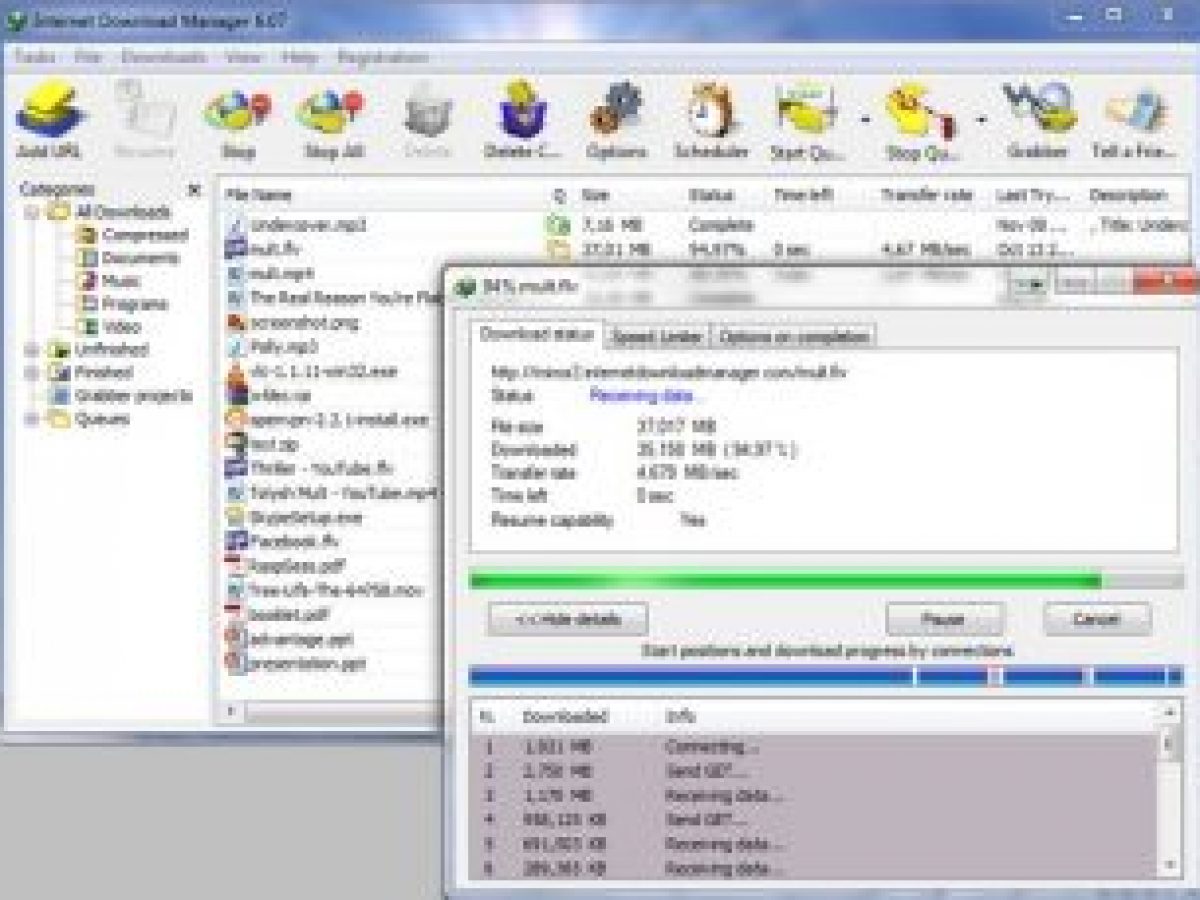Viewport: 1200px width, 900px height.
Task: Expand the Unfinished tree node
Action: [31, 350]
